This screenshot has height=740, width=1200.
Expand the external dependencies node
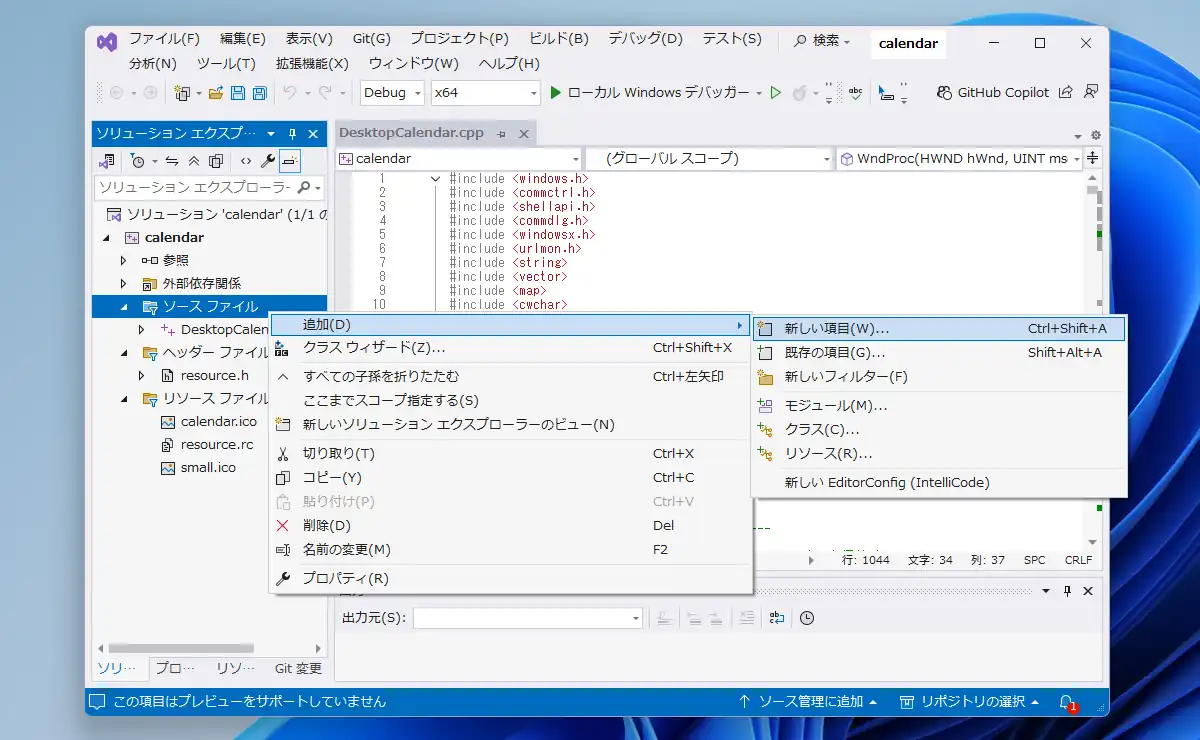[123, 283]
